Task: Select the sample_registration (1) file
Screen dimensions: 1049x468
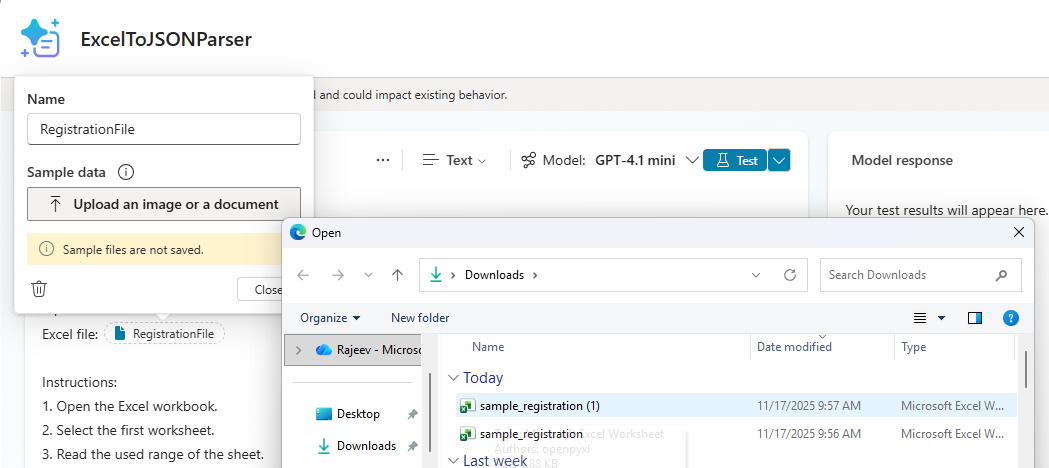Action: (x=539, y=406)
